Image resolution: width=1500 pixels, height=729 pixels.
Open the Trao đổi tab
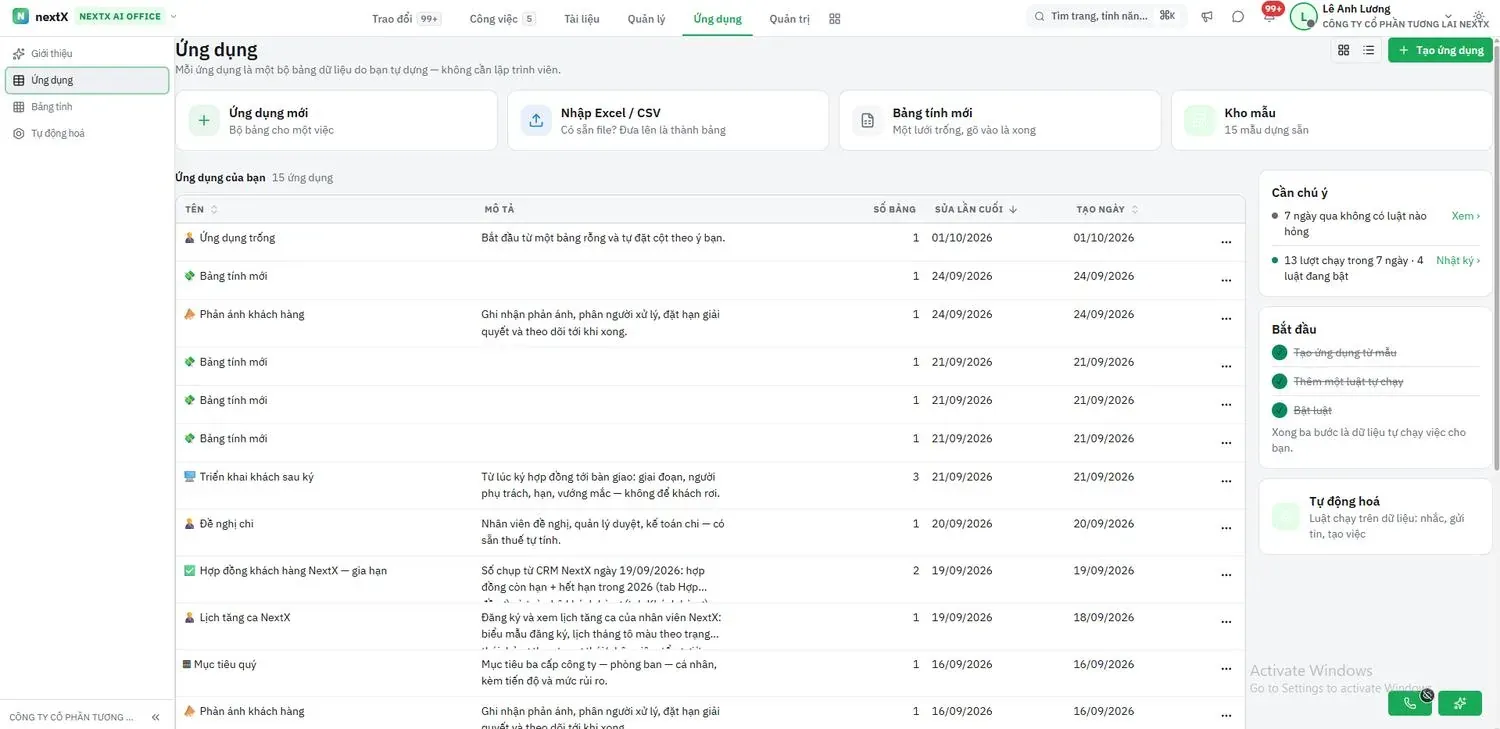pos(406,18)
